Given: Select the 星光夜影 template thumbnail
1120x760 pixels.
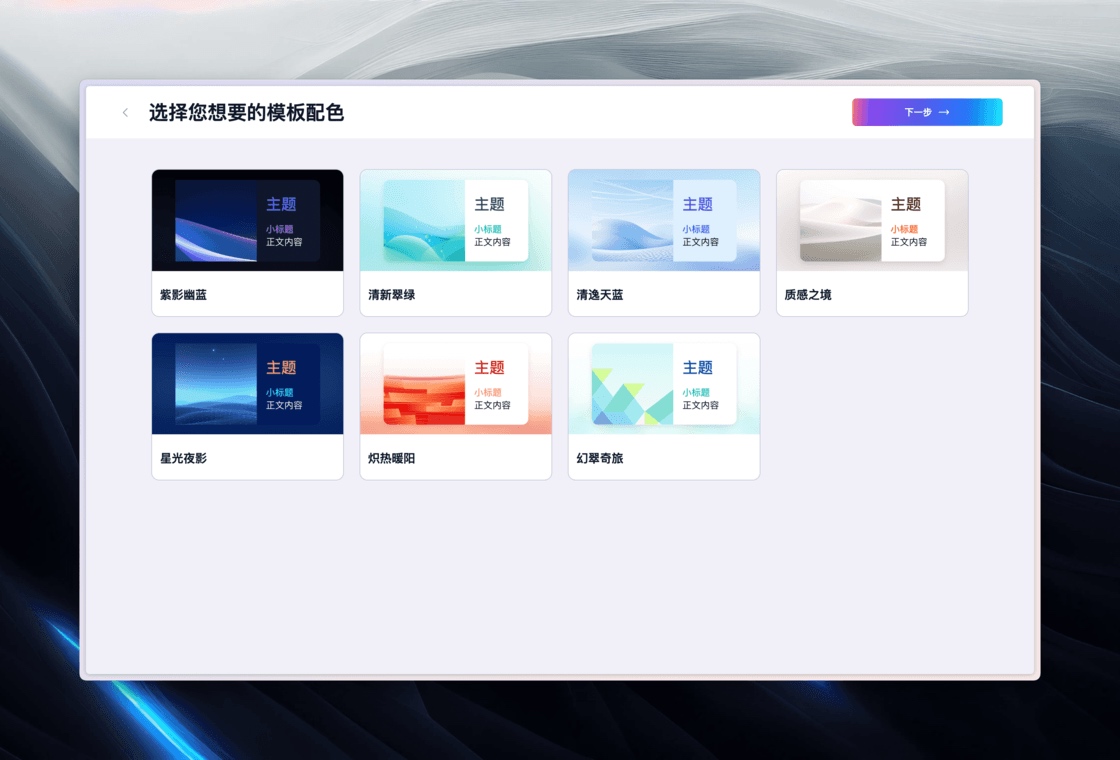Looking at the screenshot, I should pos(247,384).
